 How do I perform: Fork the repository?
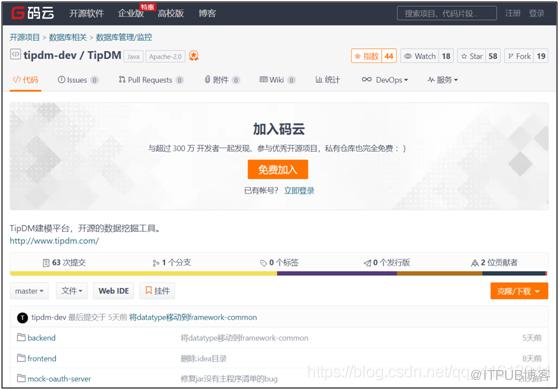click(519, 56)
